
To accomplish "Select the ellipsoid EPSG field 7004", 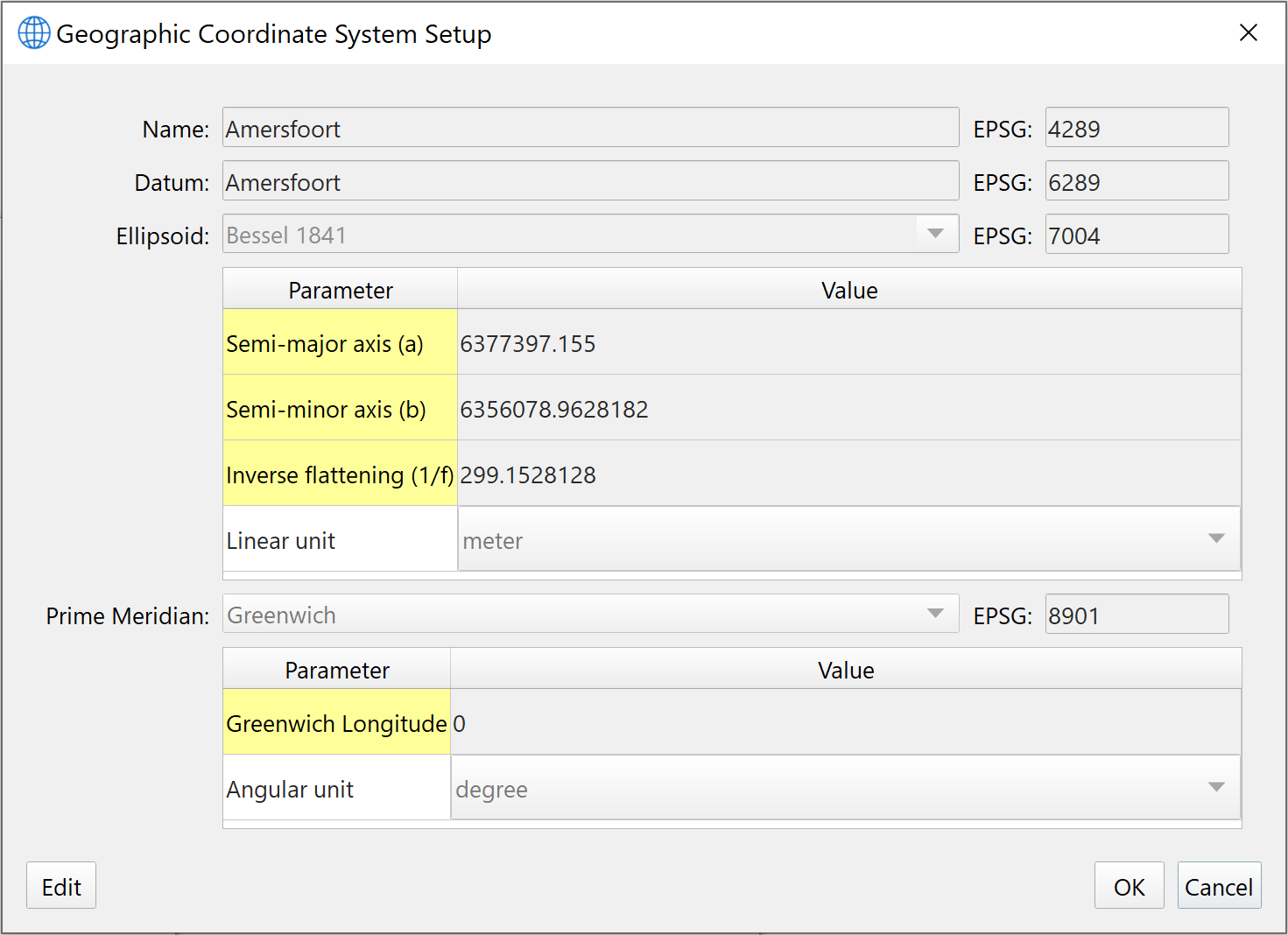I will (x=1136, y=235).
